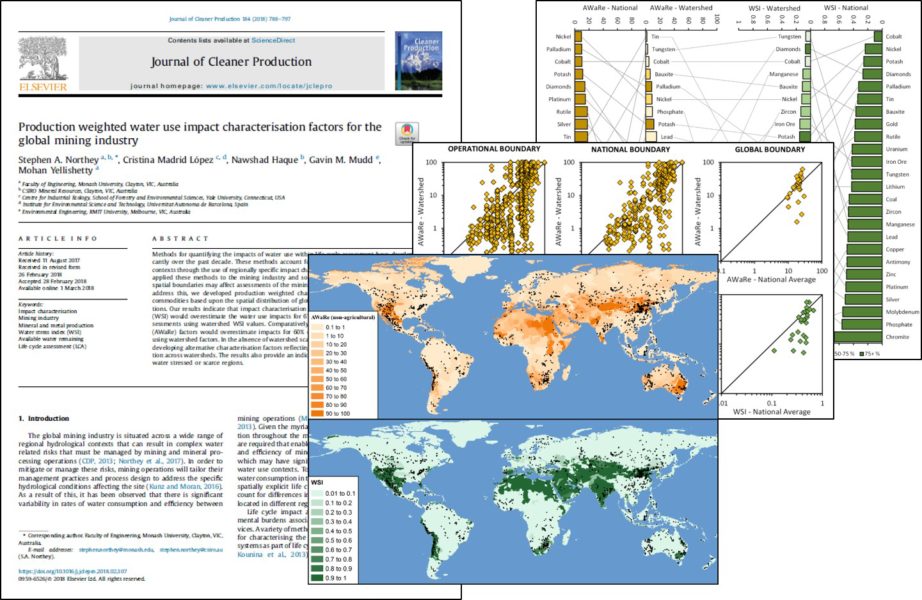Image resolution: width=922 pixels, height=600 pixels.
Task: Click the 'Copper' label in WSI National chart
Action: pos(895,249)
